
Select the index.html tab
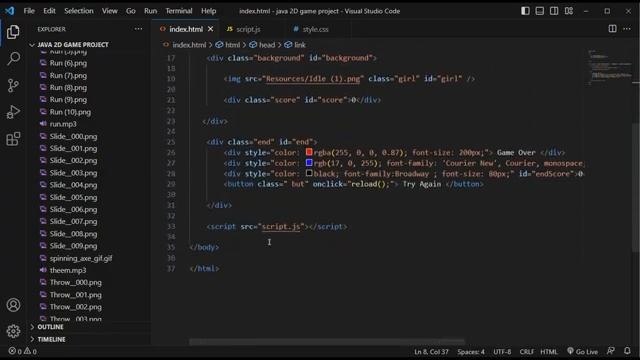click(x=186, y=29)
